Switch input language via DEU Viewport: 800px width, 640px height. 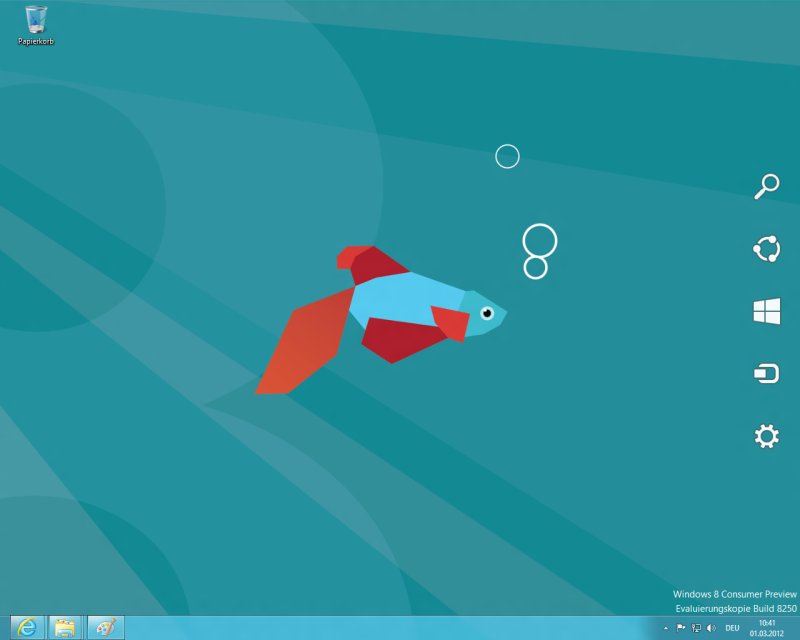732,628
